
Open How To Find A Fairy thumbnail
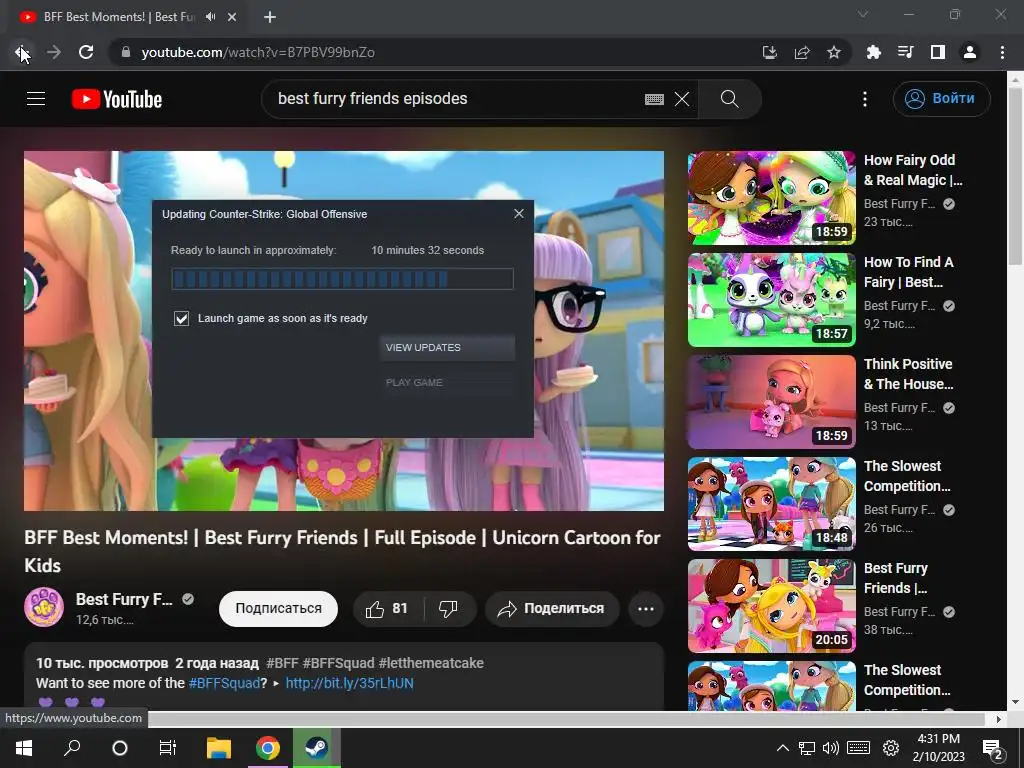click(x=771, y=300)
